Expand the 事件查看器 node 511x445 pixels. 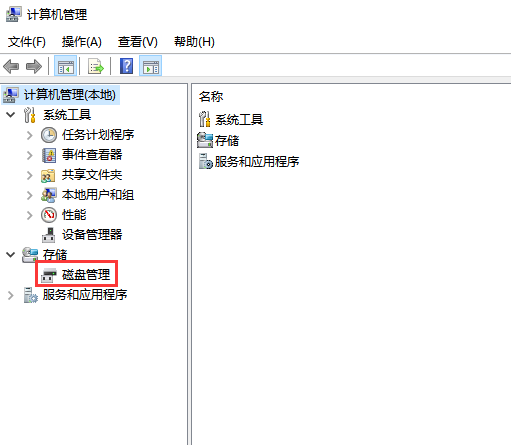pos(30,155)
